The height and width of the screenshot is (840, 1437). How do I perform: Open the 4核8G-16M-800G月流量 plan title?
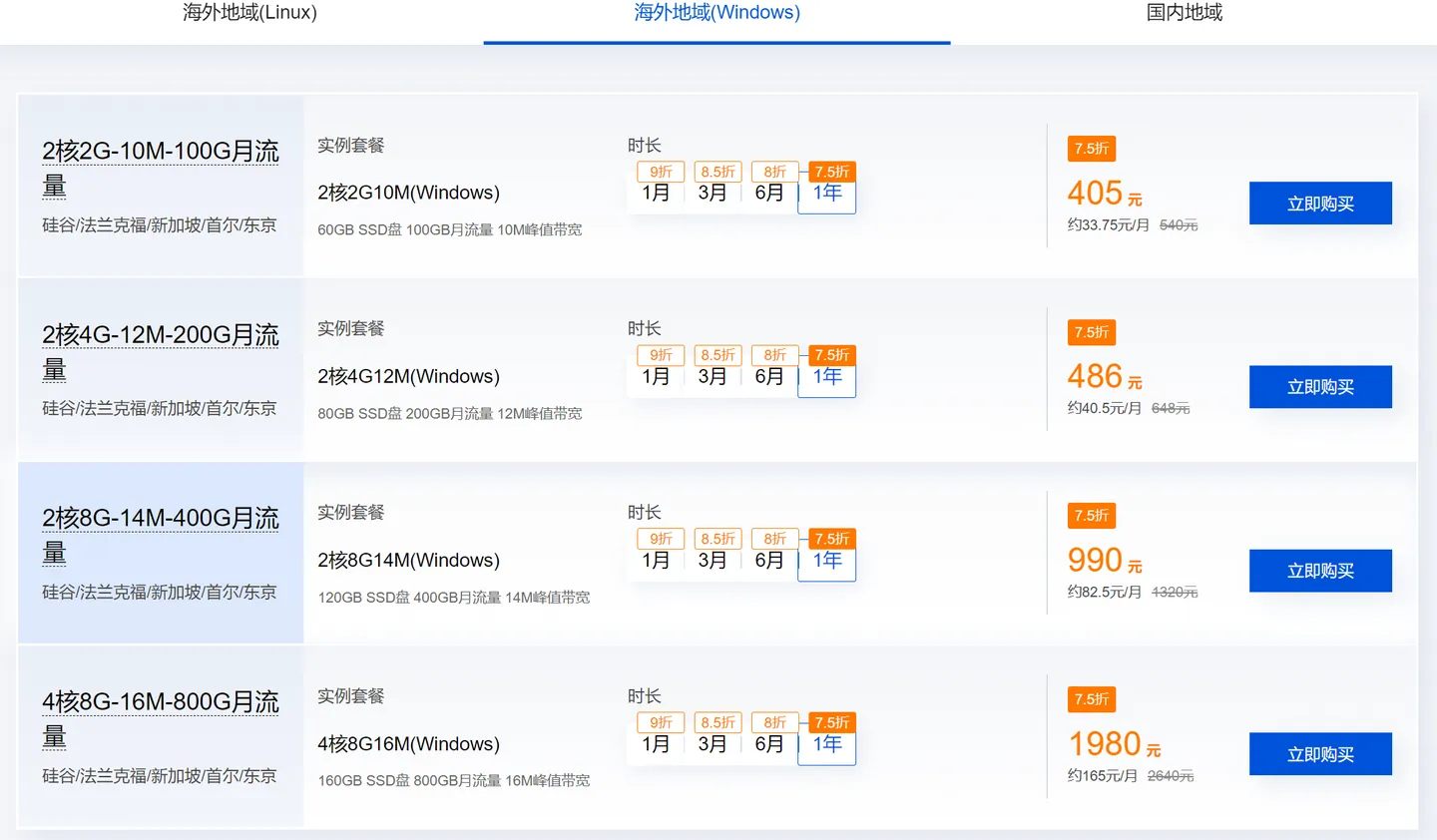[160, 719]
